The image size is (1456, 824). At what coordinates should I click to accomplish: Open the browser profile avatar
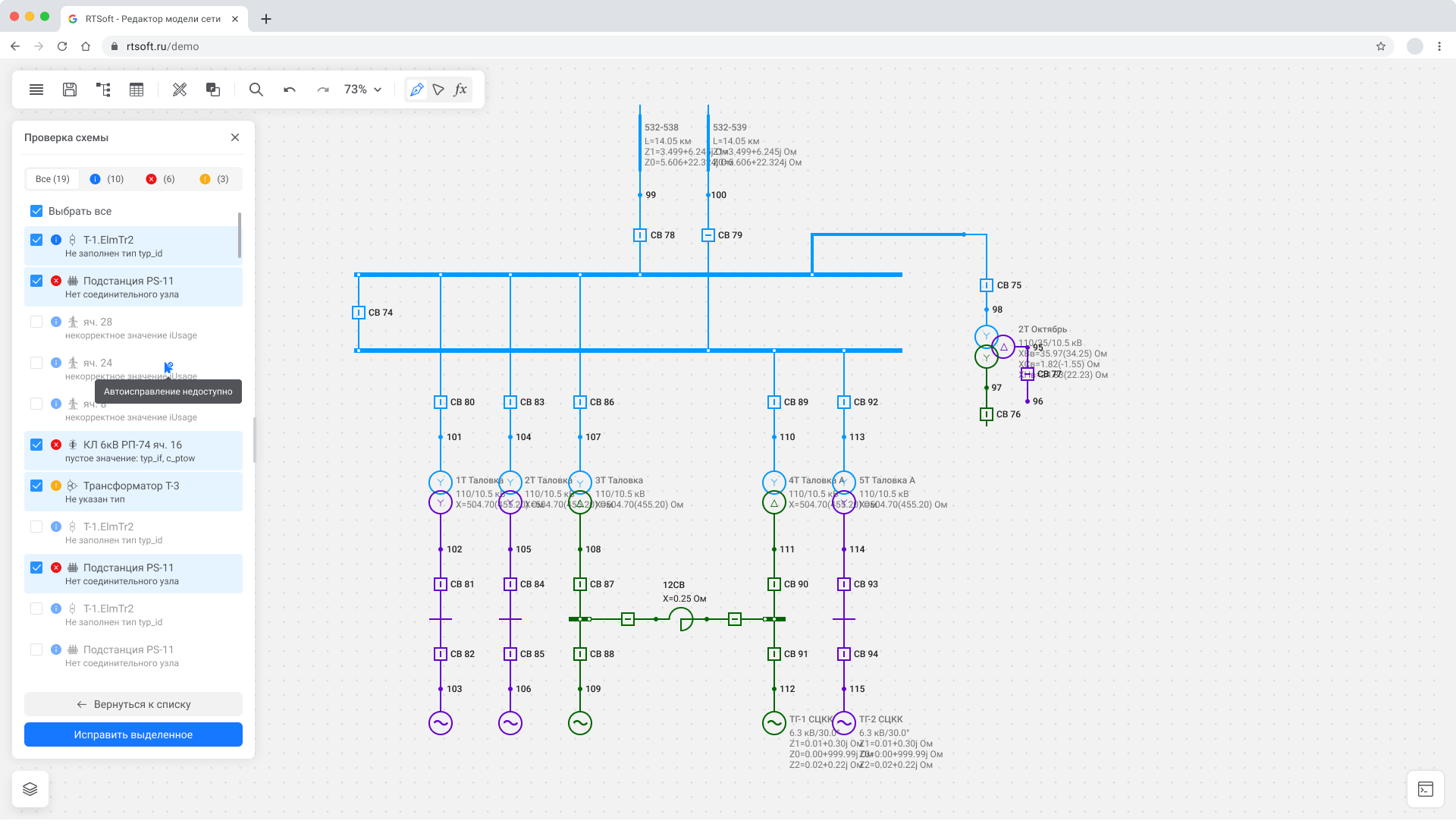[1415, 46]
